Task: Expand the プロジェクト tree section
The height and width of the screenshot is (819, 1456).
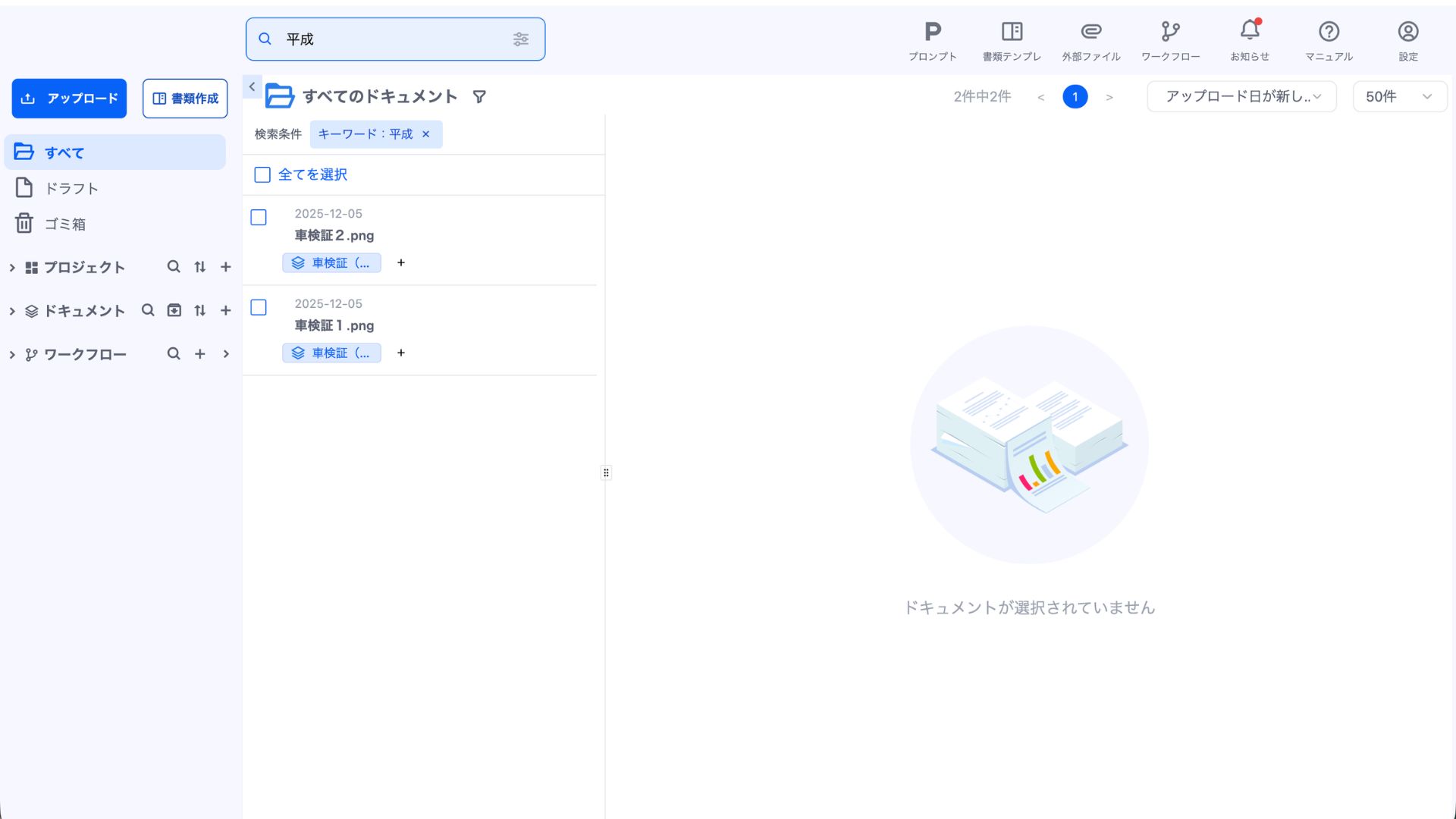Action: click(x=12, y=268)
